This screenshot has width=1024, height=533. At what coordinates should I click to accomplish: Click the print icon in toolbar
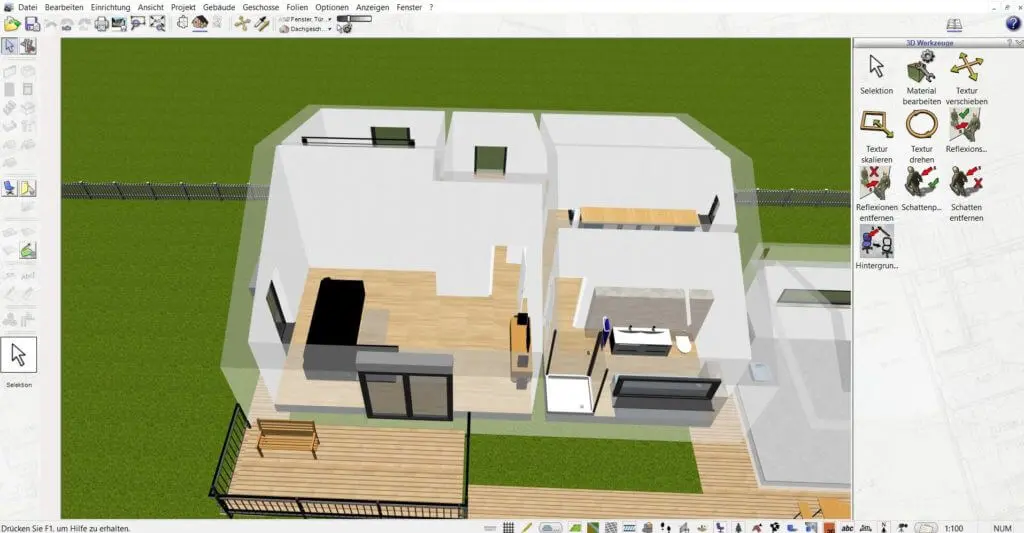(101, 24)
